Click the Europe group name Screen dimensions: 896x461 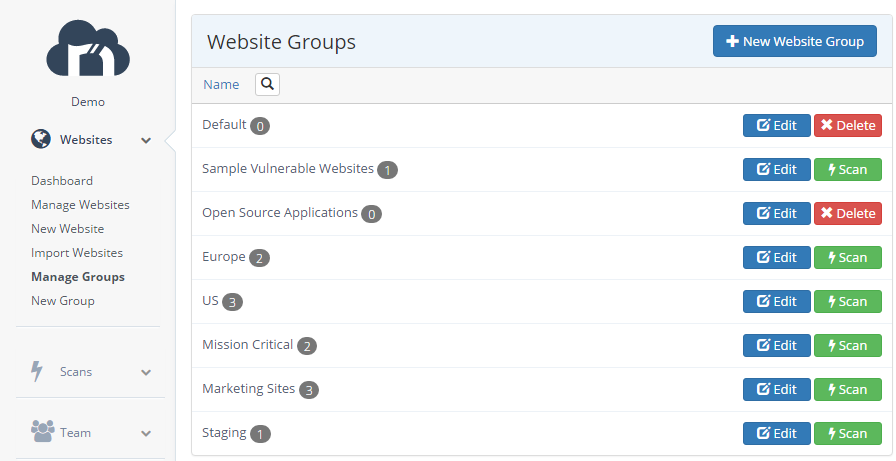click(x=223, y=257)
